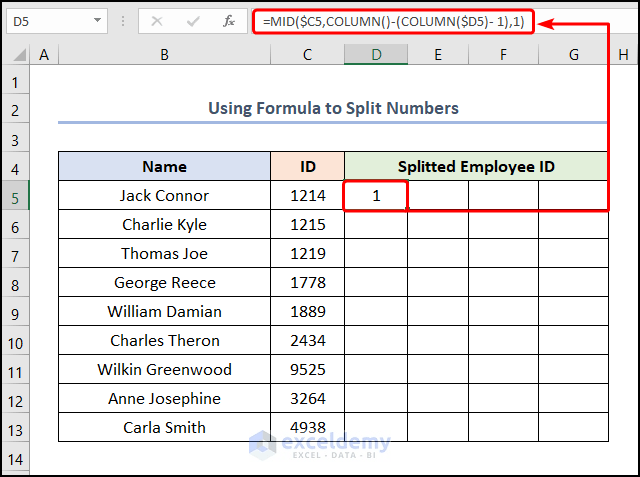
Task: Select the 'Thomas Joe' cell
Action: pyautogui.click(x=164, y=253)
